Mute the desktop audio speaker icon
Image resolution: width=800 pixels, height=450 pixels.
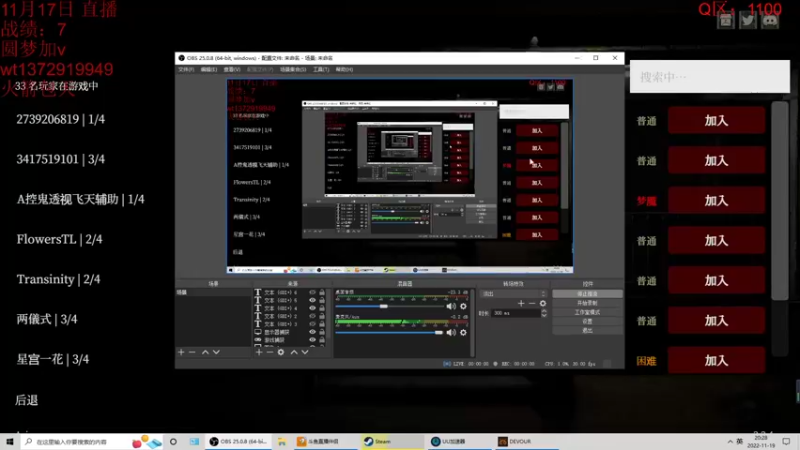(451, 306)
